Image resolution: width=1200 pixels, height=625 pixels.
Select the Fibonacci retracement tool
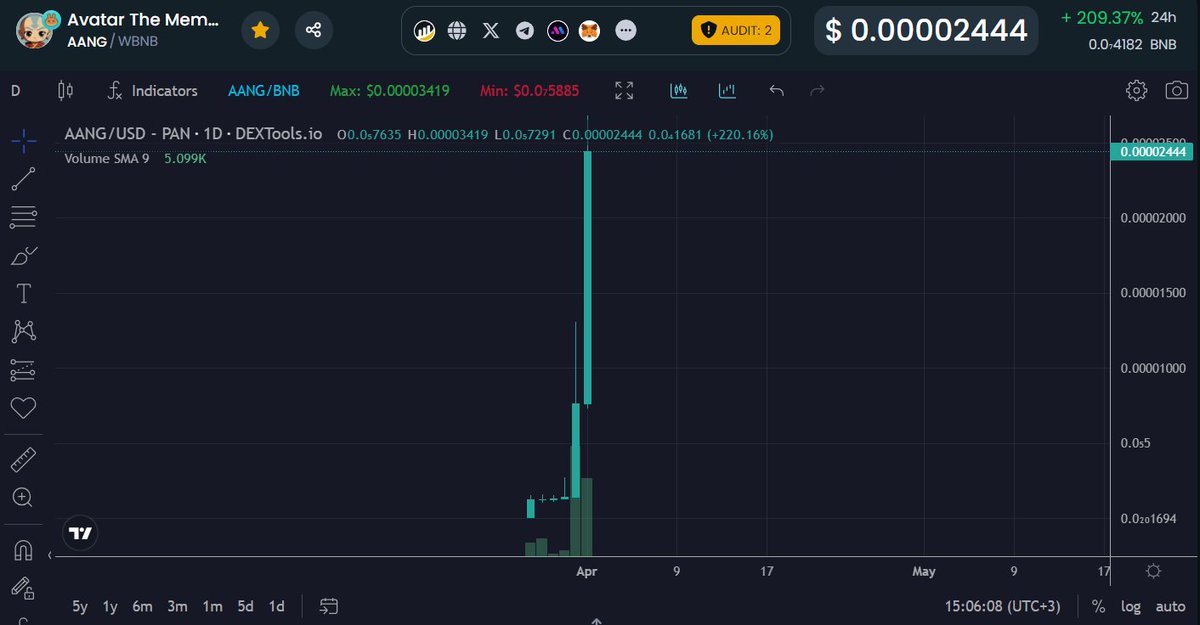point(23,217)
